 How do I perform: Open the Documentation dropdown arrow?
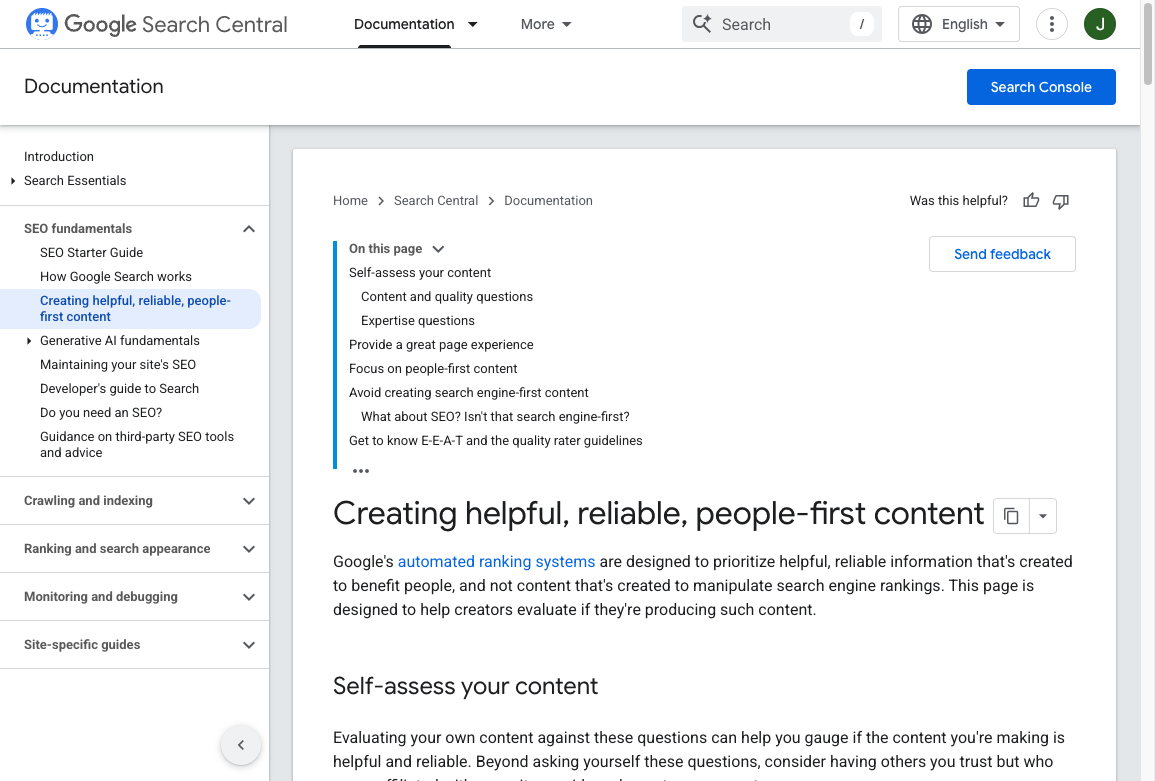[473, 24]
